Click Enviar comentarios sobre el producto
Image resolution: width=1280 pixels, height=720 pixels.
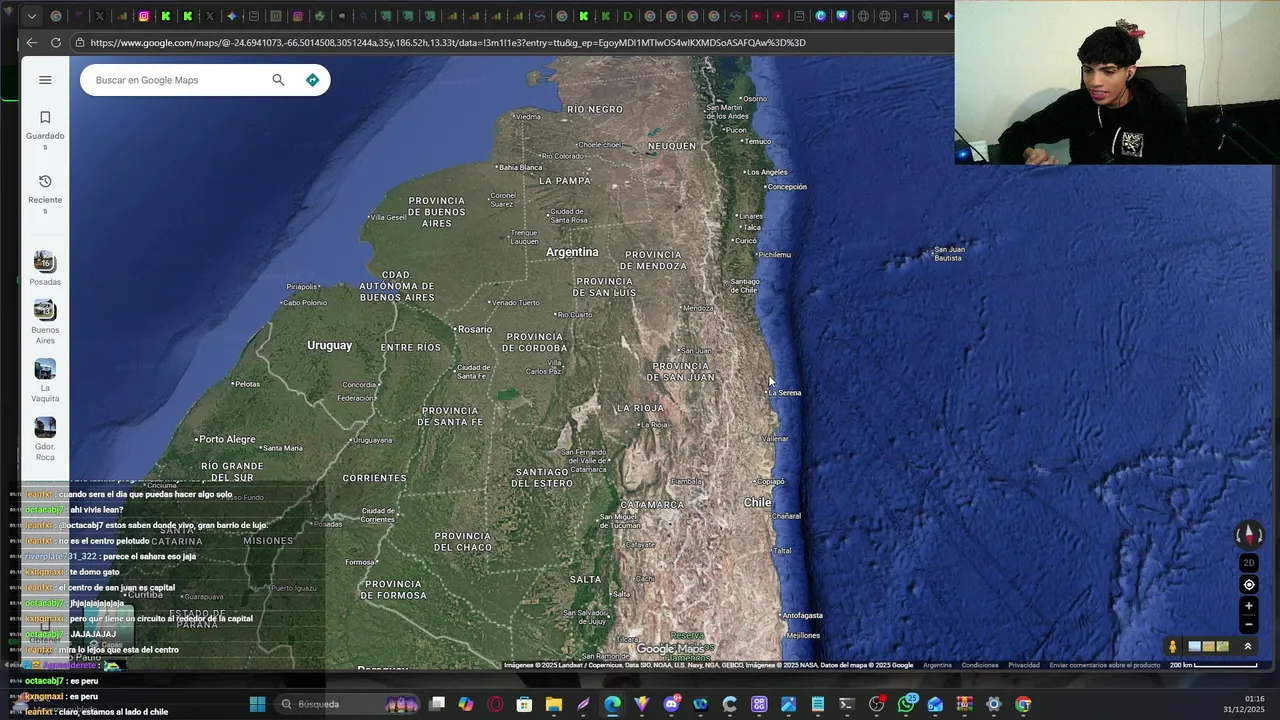point(1104,665)
